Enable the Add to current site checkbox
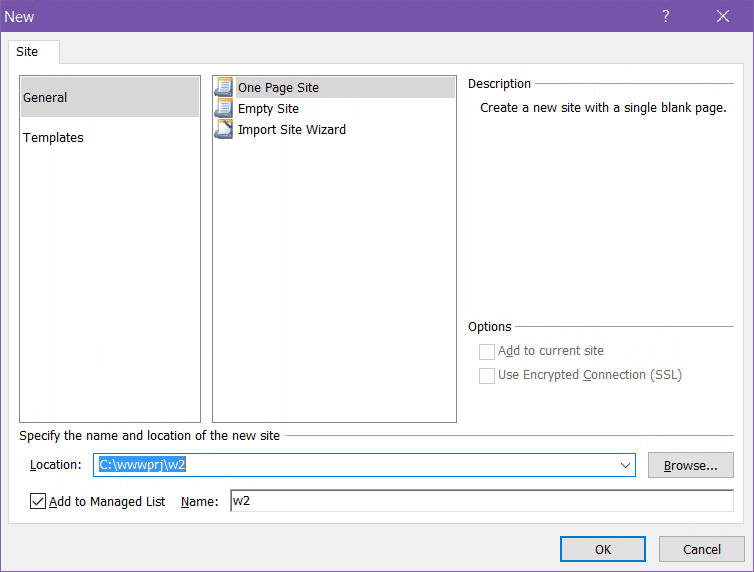Screen dimensions: 754x572 pyautogui.click(x=487, y=351)
